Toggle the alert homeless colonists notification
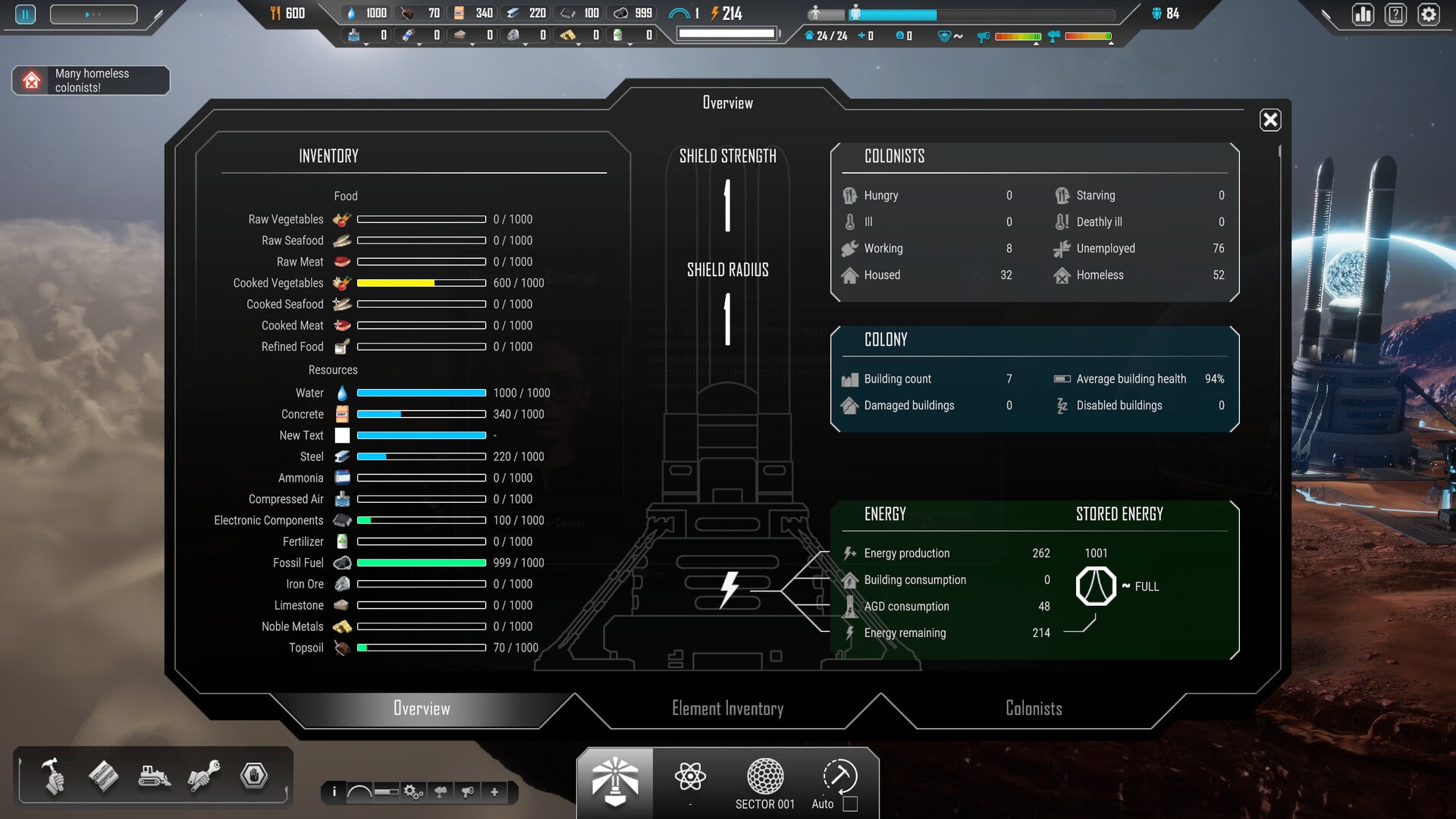 click(x=90, y=80)
